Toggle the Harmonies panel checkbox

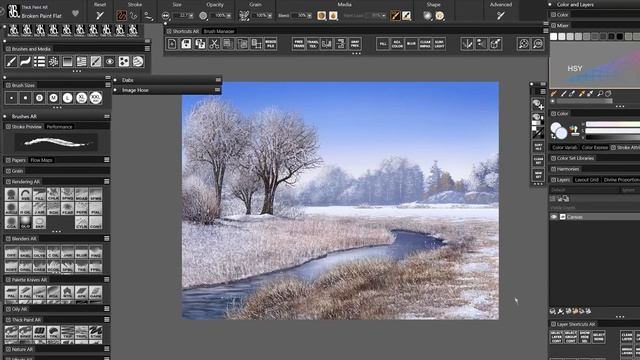tap(553, 169)
